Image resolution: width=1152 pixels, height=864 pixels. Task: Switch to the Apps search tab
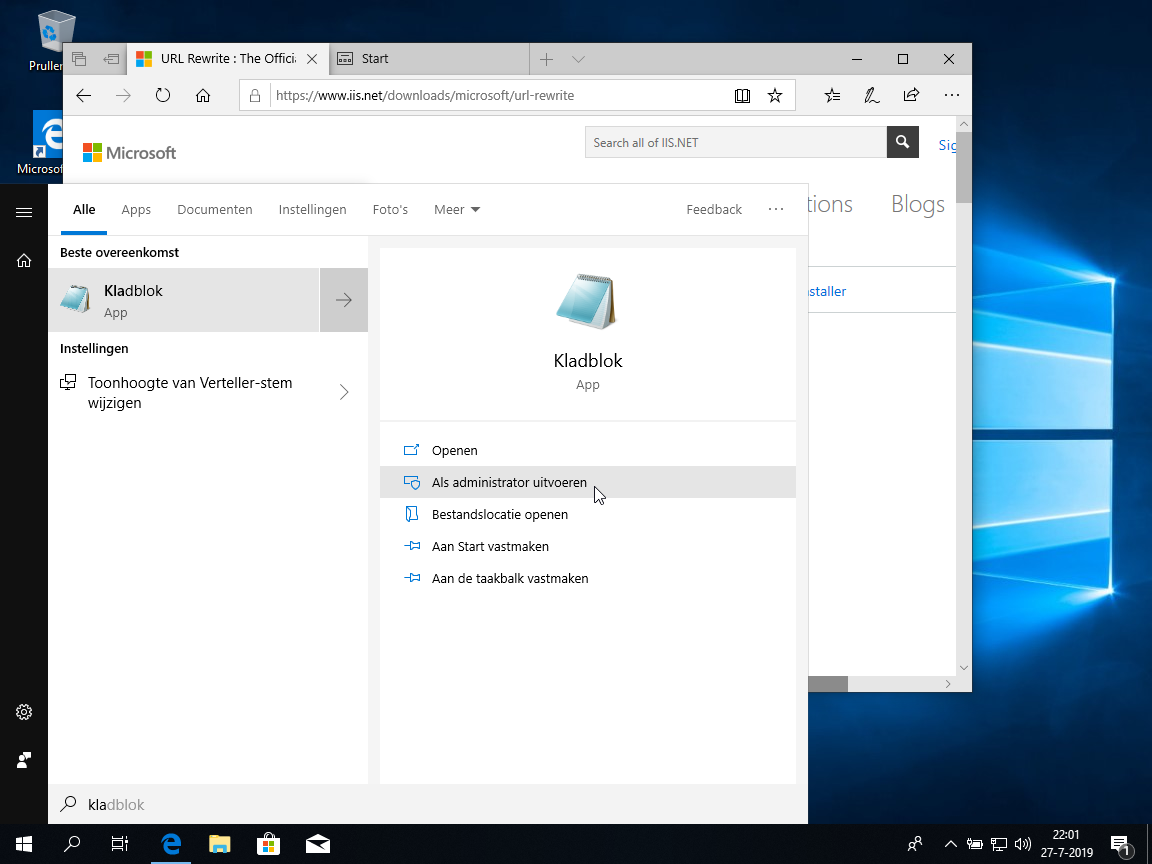pyautogui.click(x=136, y=209)
